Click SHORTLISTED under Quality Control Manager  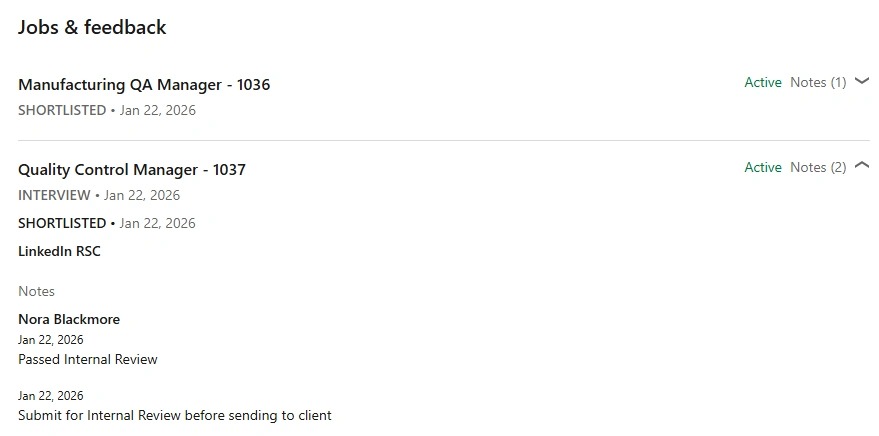tap(62, 223)
